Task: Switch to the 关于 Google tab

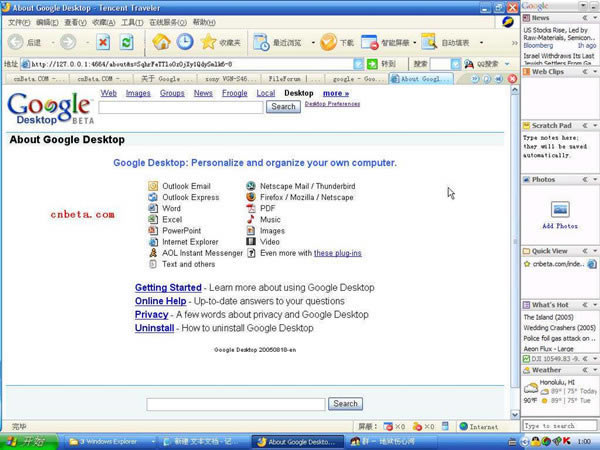Action: (x=165, y=79)
